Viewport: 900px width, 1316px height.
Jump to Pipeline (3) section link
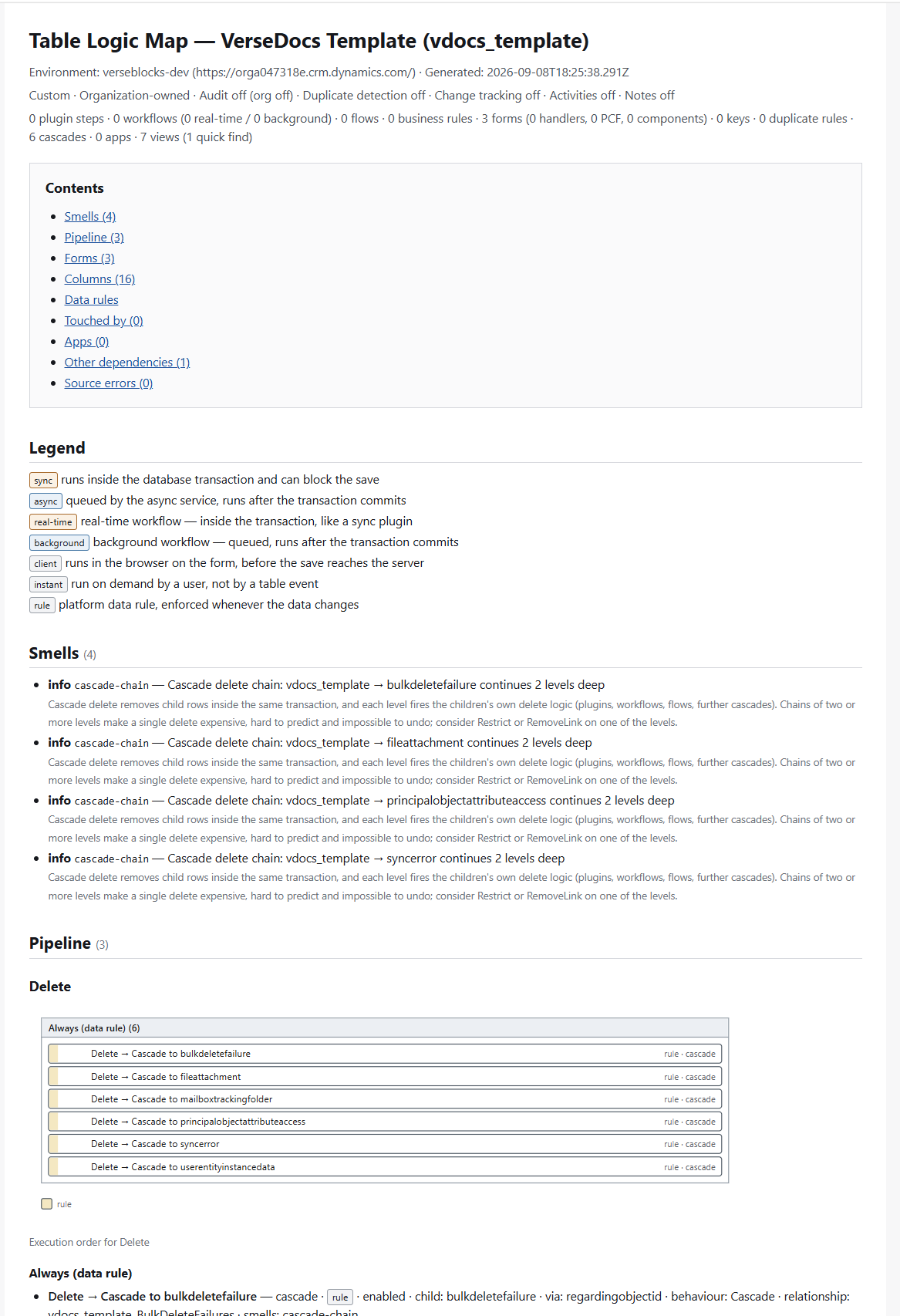click(x=94, y=238)
